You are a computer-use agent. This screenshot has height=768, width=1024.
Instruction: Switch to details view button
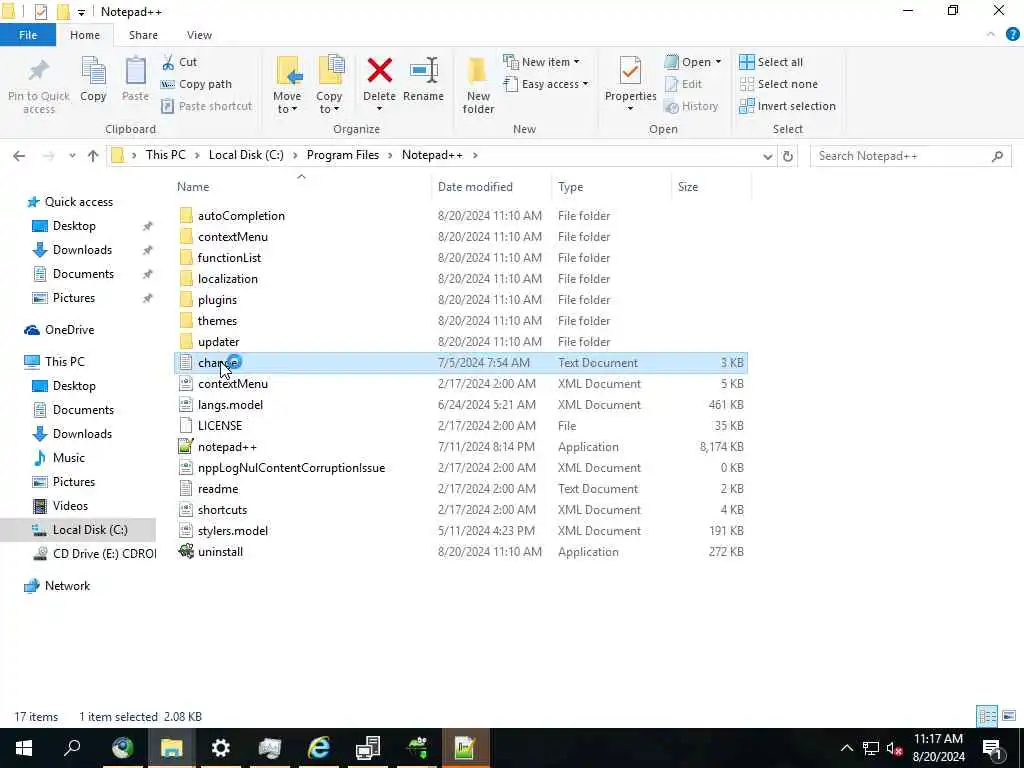[x=987, y=716]
